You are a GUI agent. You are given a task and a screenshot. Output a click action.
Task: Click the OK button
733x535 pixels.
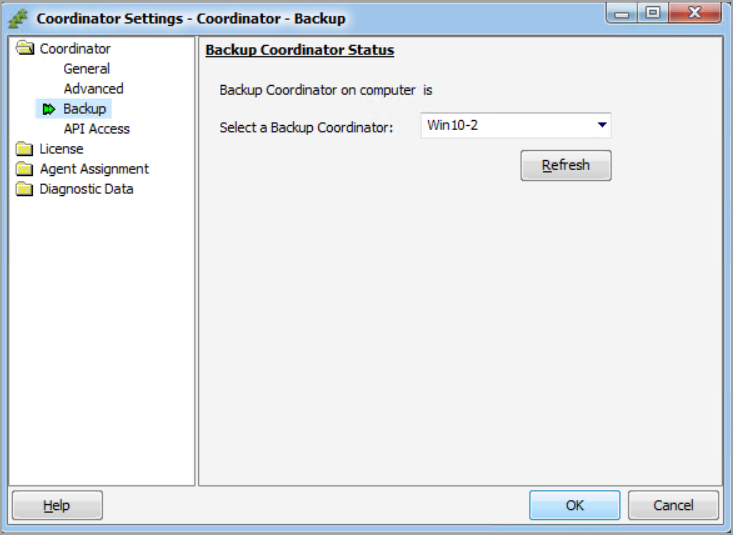574,505
